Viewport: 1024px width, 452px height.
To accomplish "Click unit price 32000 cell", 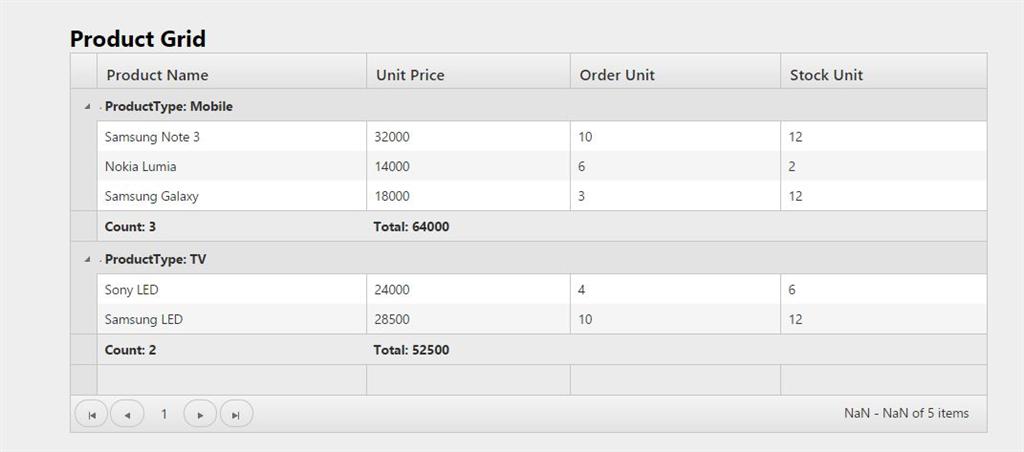I will pos(392,137).
